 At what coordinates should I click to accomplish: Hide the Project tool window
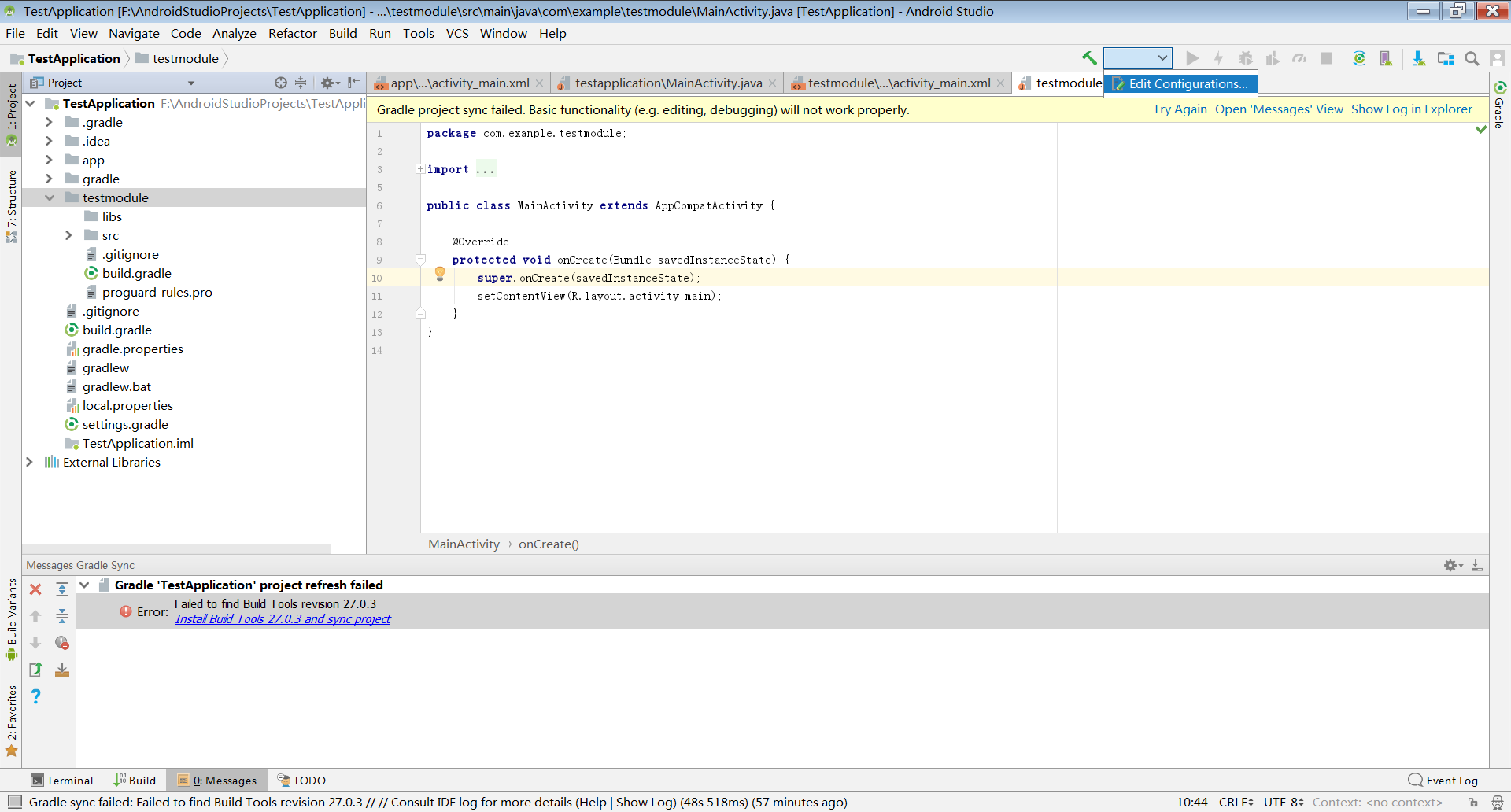[x=354, y=83]
